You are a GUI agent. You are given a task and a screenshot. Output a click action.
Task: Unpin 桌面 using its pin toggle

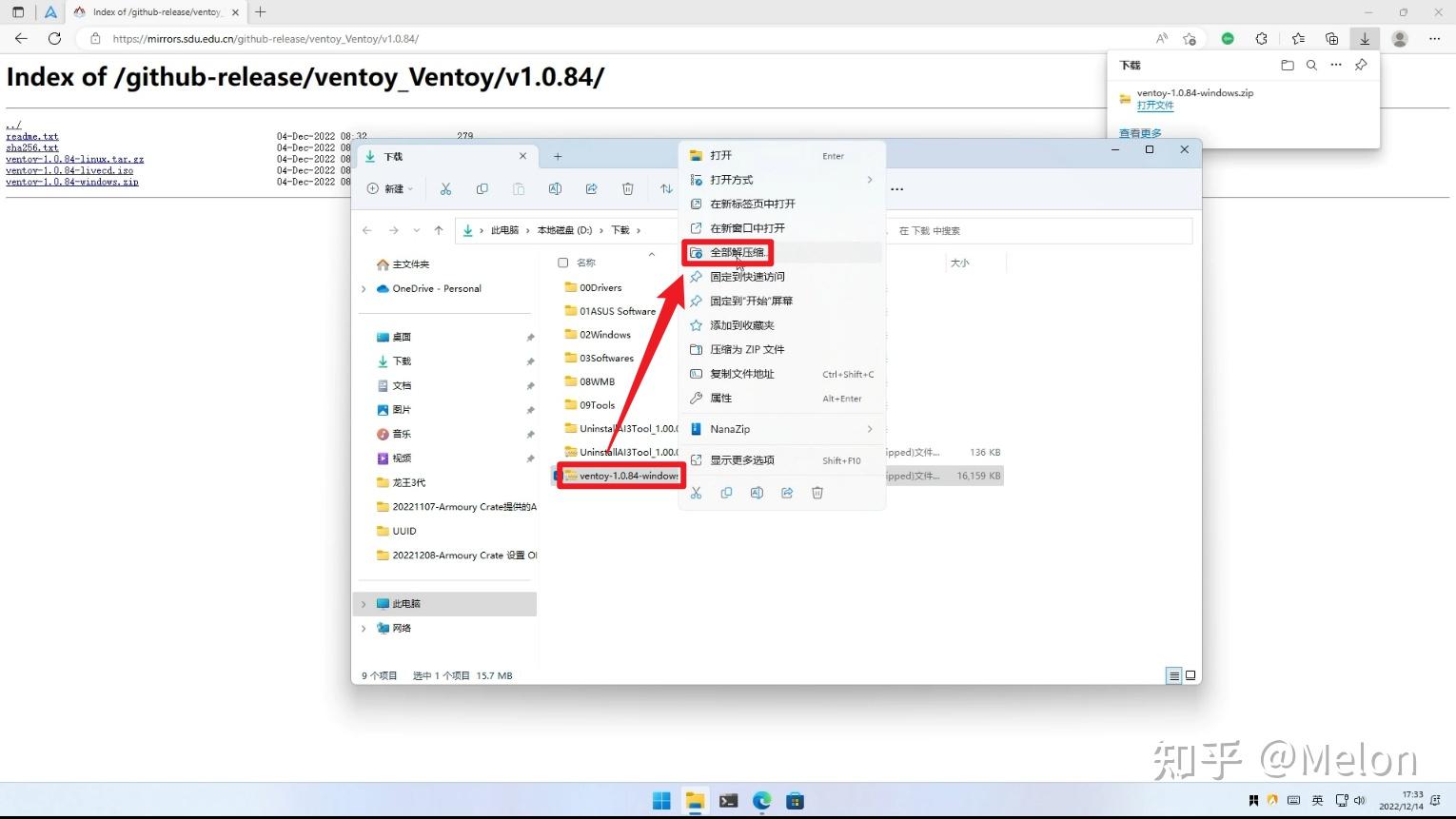pyautogui.click(x=530, y=336)
